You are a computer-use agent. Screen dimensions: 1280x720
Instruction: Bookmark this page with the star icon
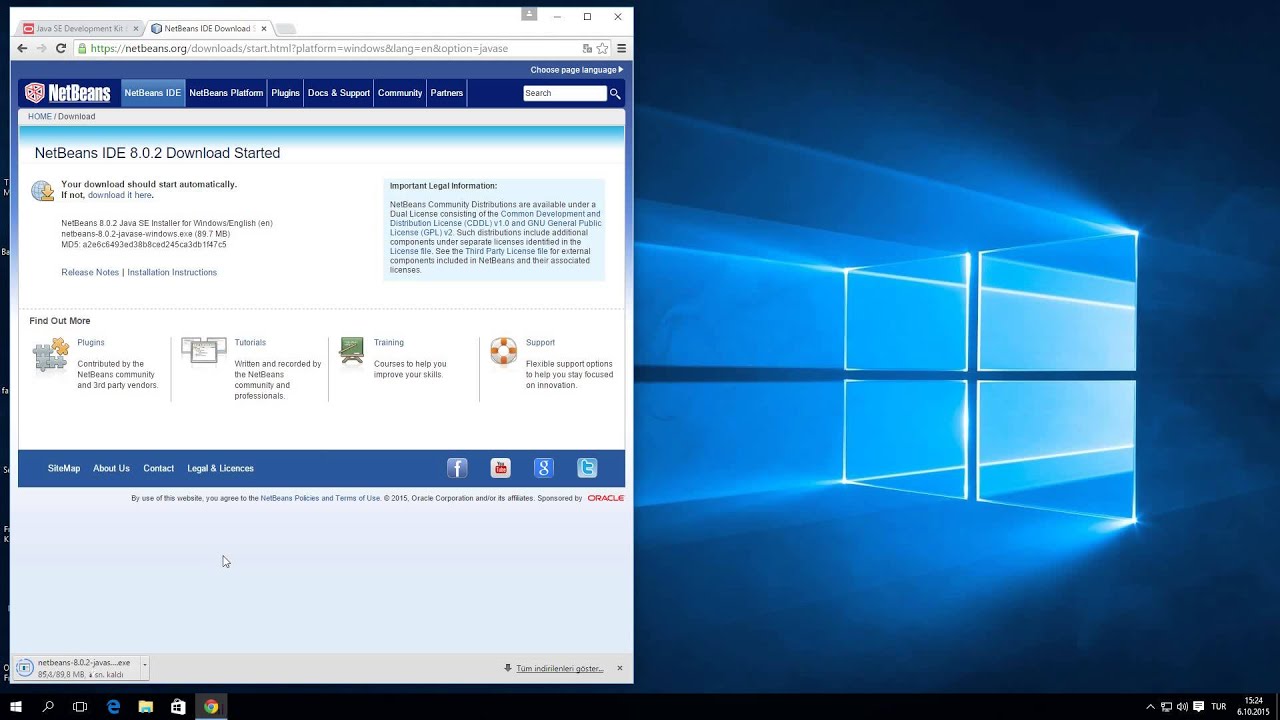pos(602,48)
